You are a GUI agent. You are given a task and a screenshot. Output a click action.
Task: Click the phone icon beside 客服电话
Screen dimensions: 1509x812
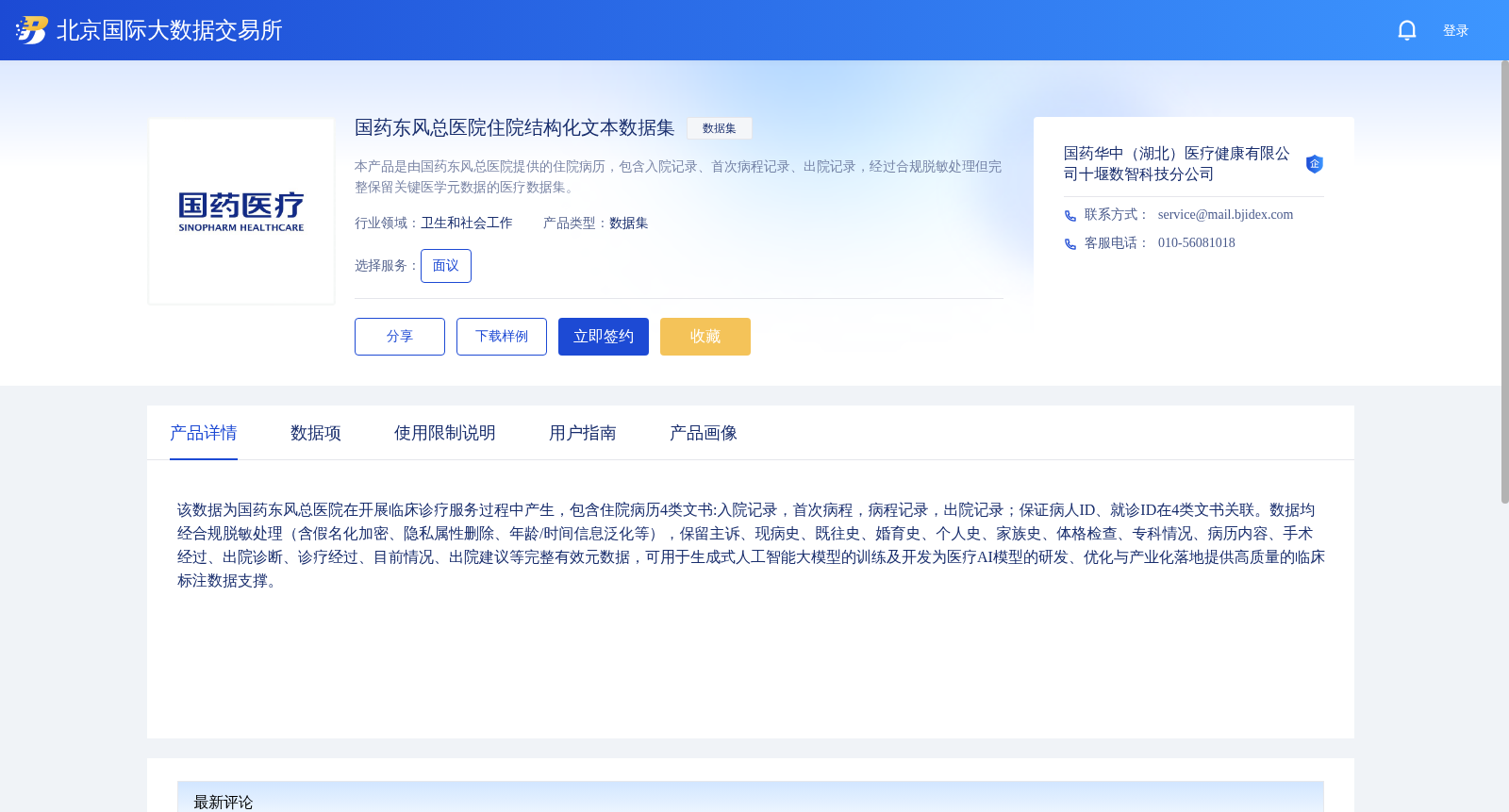click(1070, 244)
